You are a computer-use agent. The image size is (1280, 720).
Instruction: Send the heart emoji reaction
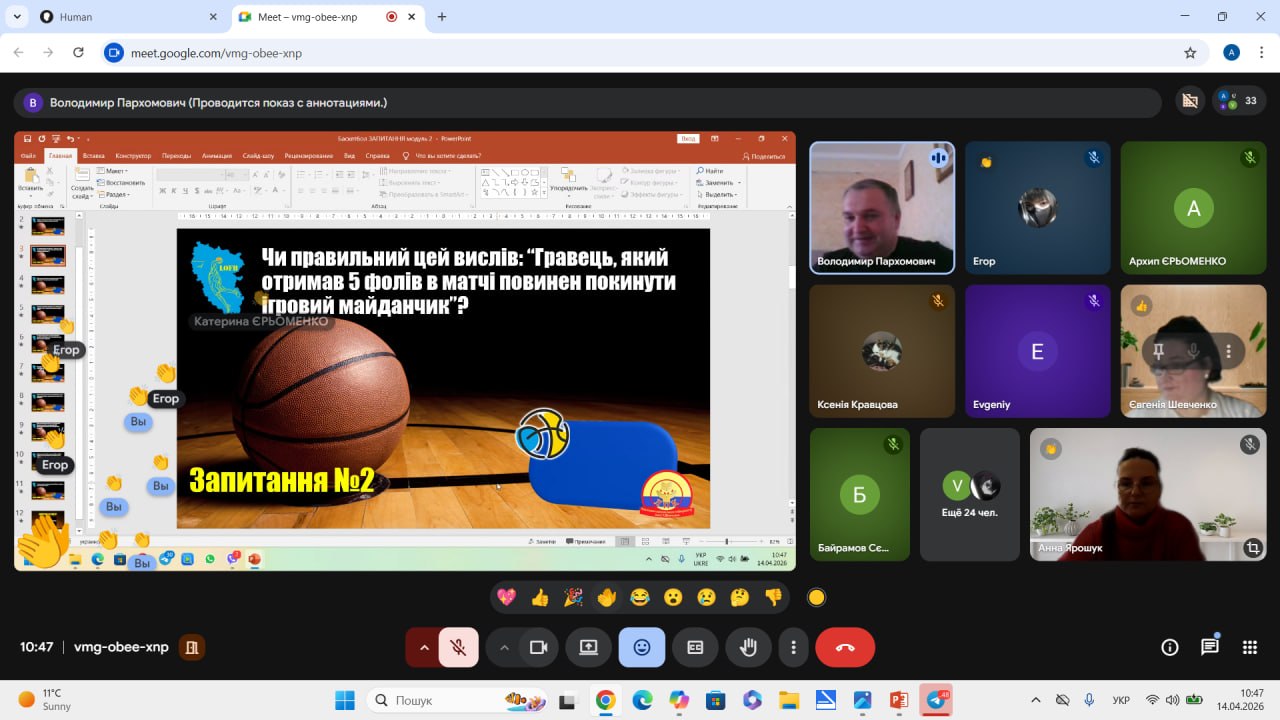(x=506, y=598)
